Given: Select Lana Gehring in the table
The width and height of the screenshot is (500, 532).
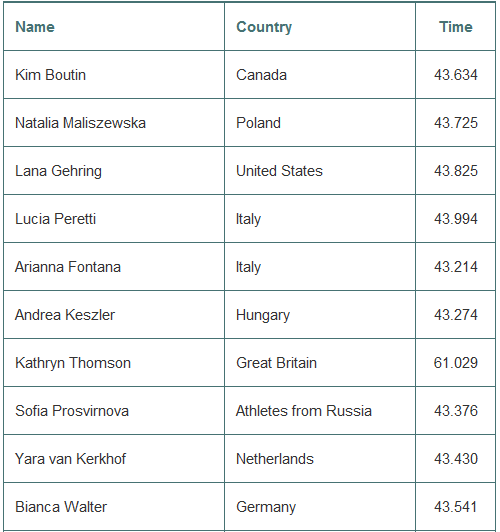Looking at the screenshot, I should pyautogui.click(x=58, y=171).
